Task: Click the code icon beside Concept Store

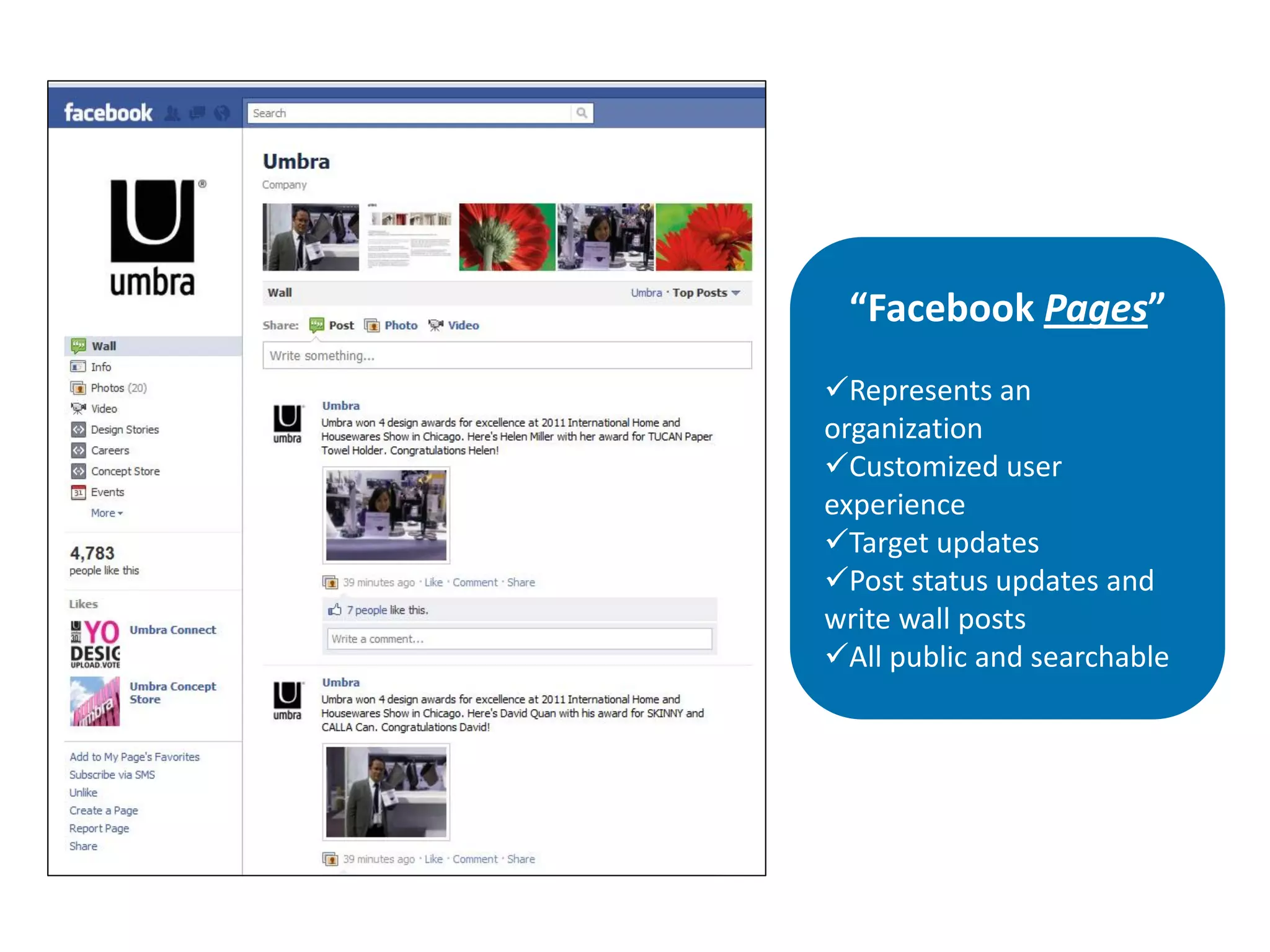Action: coord(78,471)
